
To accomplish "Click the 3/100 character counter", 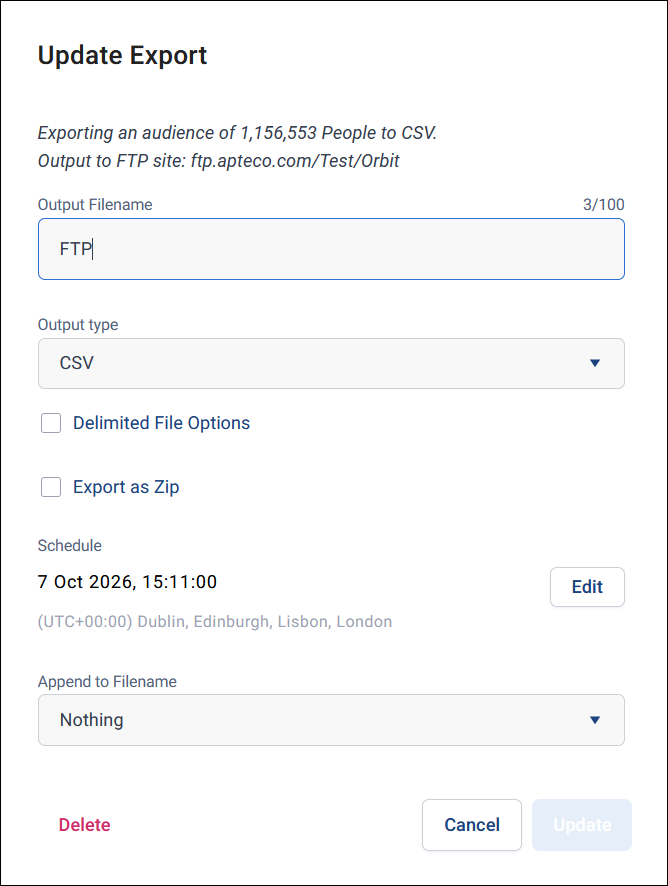I will click(604, 205).
